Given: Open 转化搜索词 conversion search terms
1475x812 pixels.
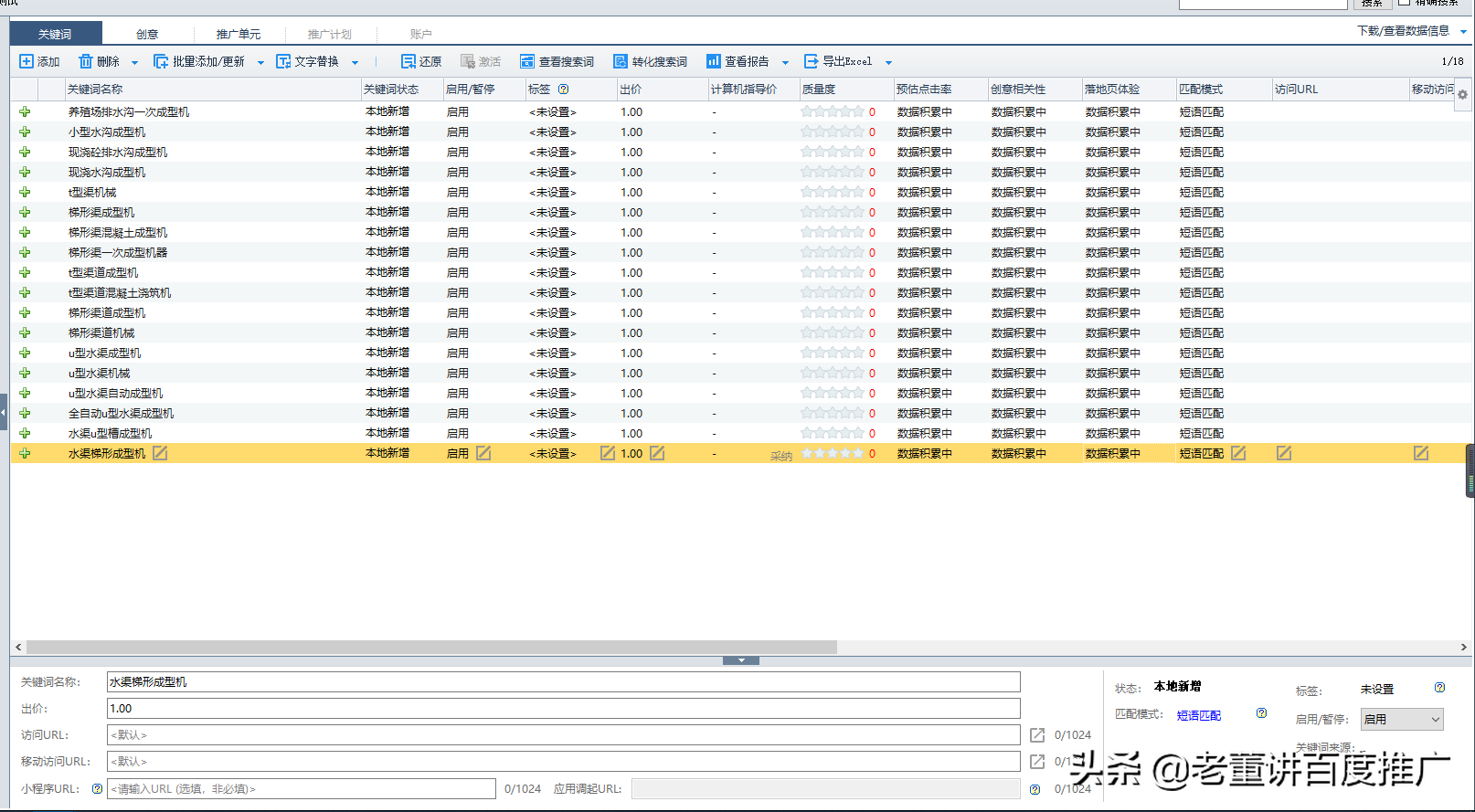Looking at the screenshot, I should click(x=650, y=61).
